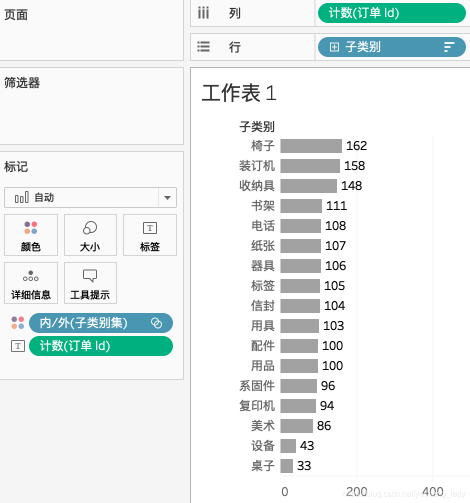
Task: Click the bar for 收纳具 with value 148
Action: 308,186
